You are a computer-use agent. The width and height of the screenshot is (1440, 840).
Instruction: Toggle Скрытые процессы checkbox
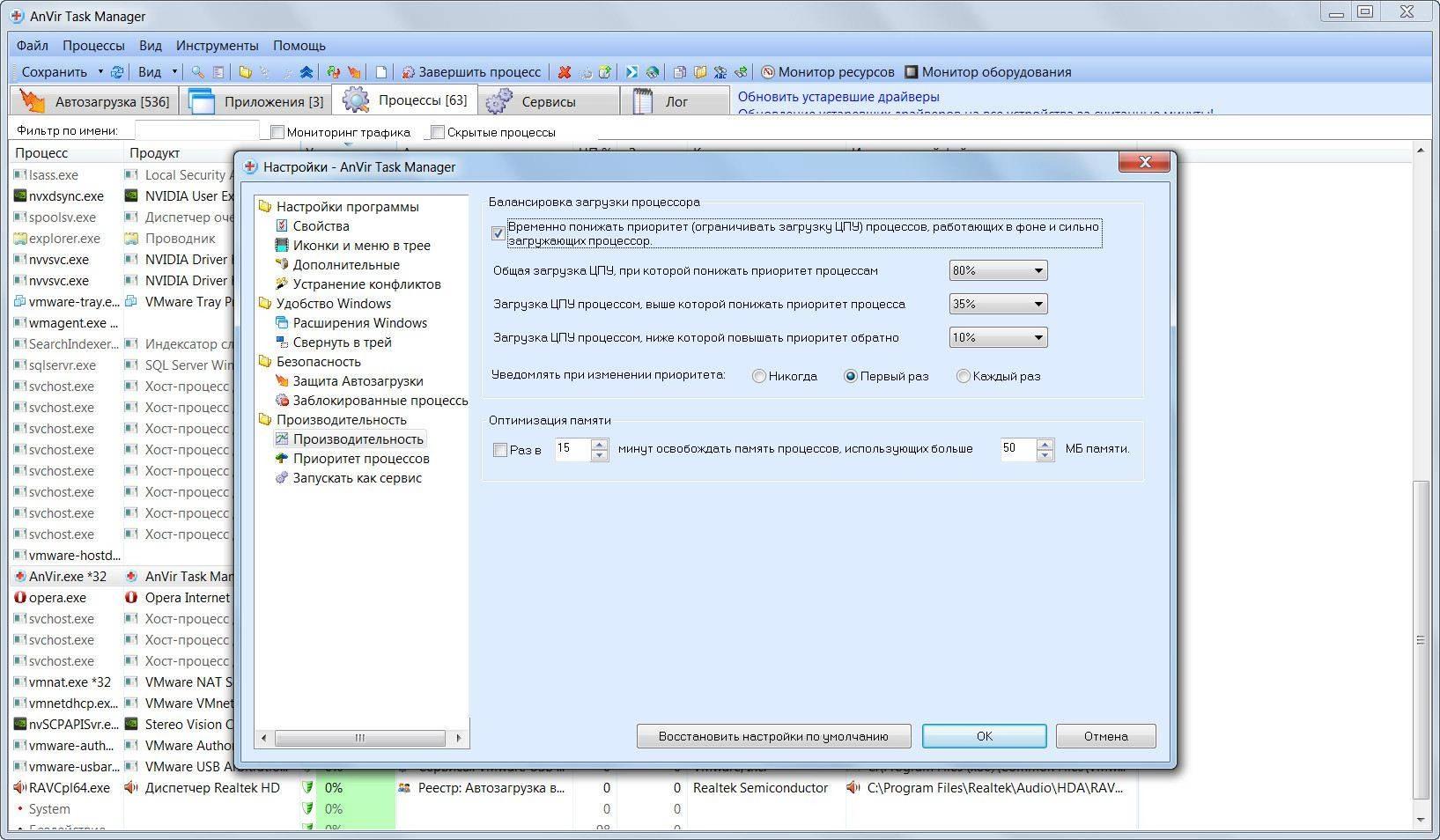[438, 132]
